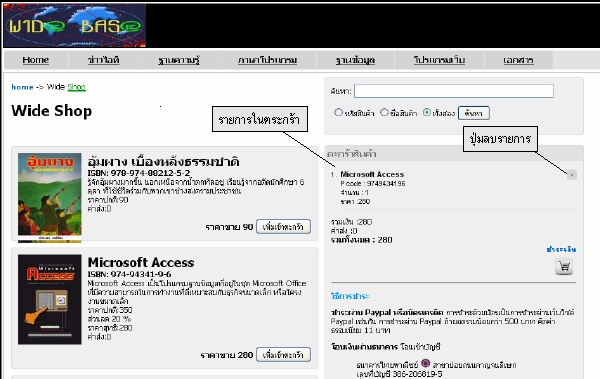This screenshot has height=379, width=600.
Task: Click the Microsoft Access product title
Action: [x=141, y=263]
